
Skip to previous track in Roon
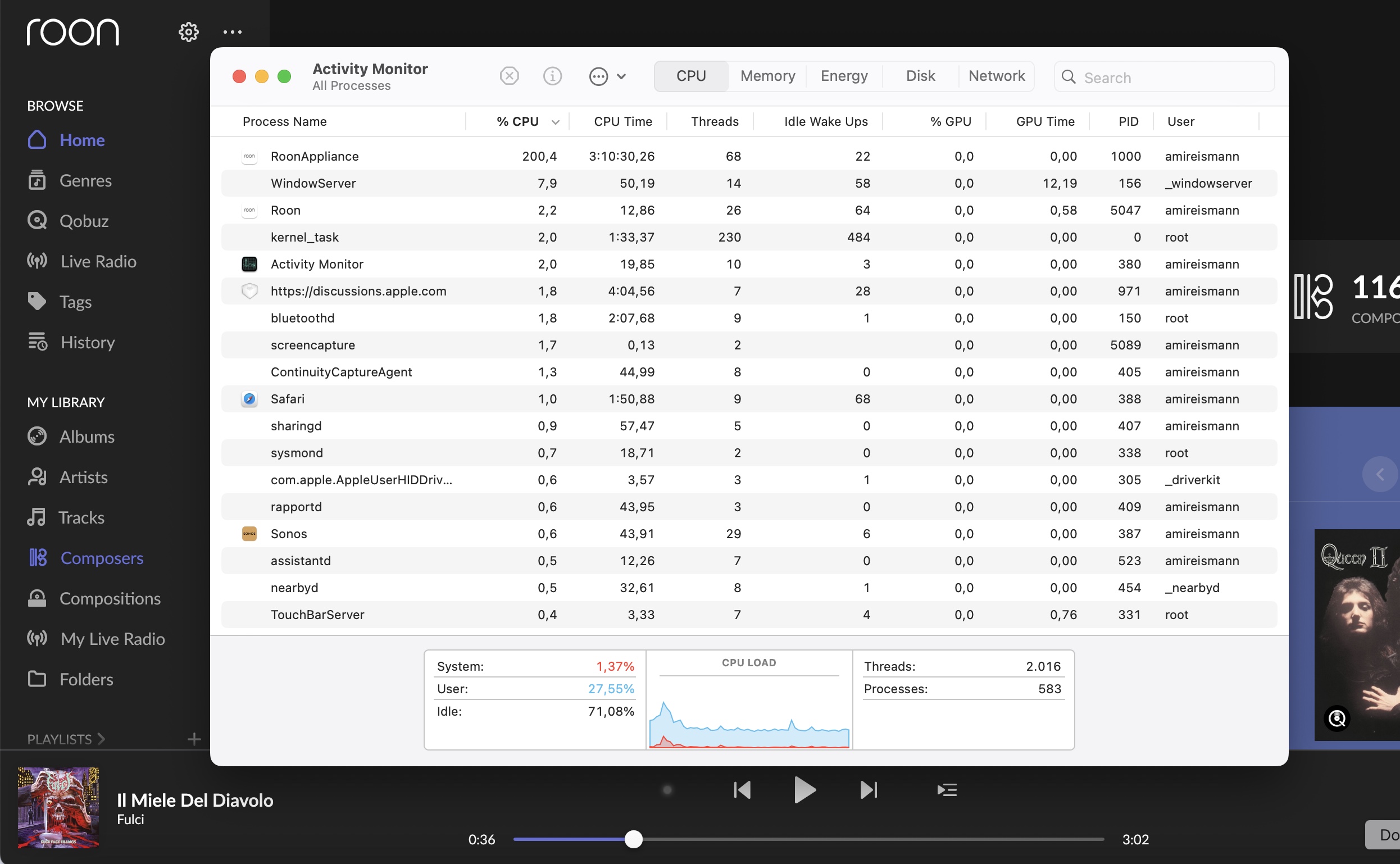[742, 790]
